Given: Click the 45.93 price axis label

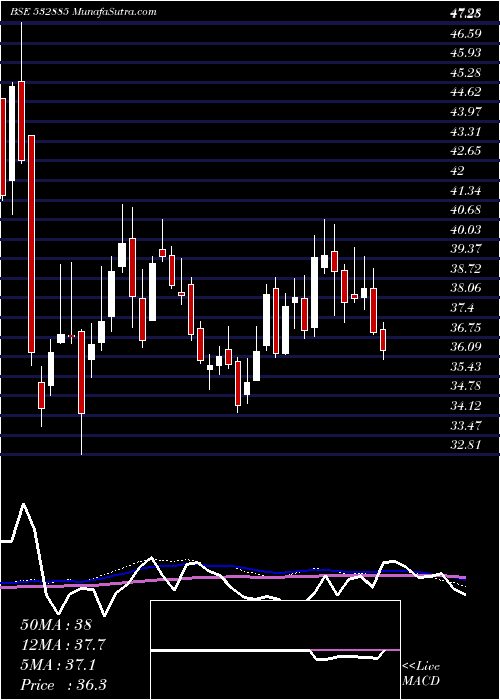Looking at the screenshot, I should point(466,53).
